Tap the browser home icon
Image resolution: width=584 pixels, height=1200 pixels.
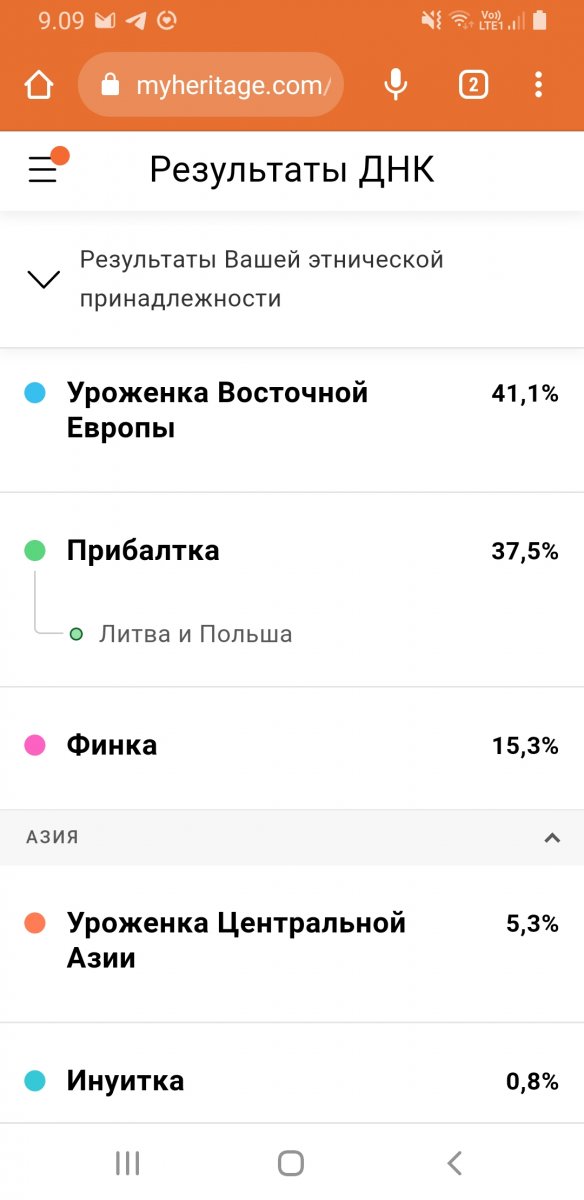click(39, 86)
